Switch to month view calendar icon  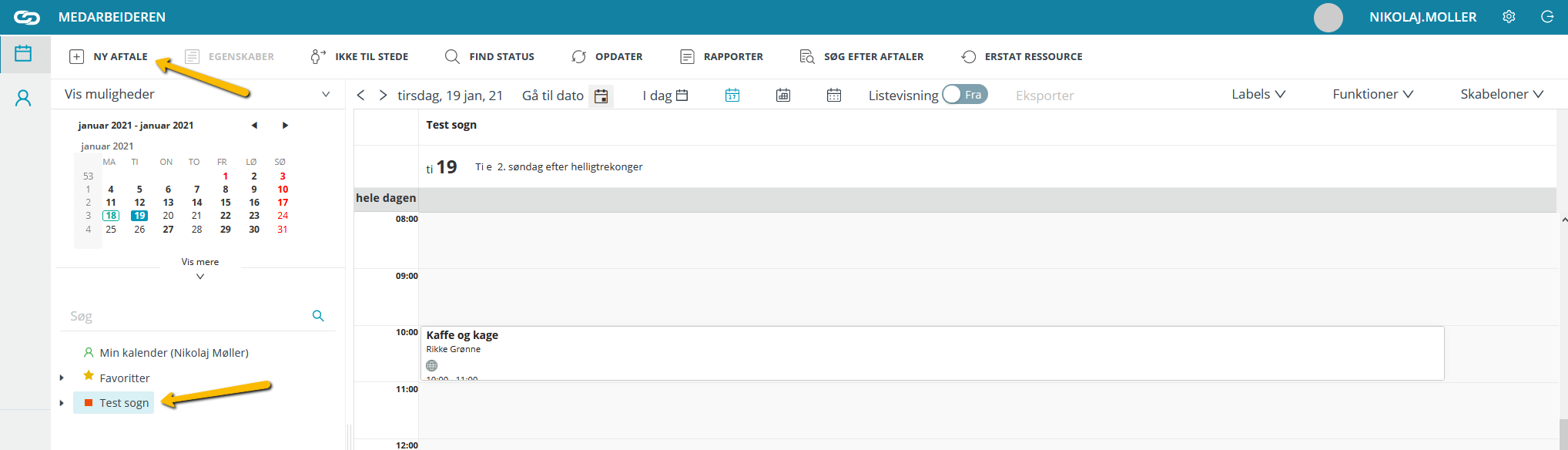834,95
